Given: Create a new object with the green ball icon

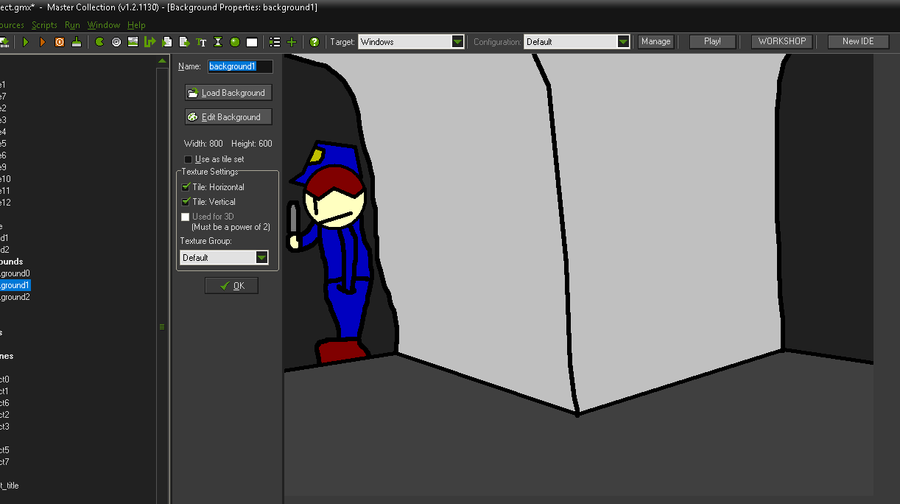Looking at the screenshot, I should click(x=235, y=42).
